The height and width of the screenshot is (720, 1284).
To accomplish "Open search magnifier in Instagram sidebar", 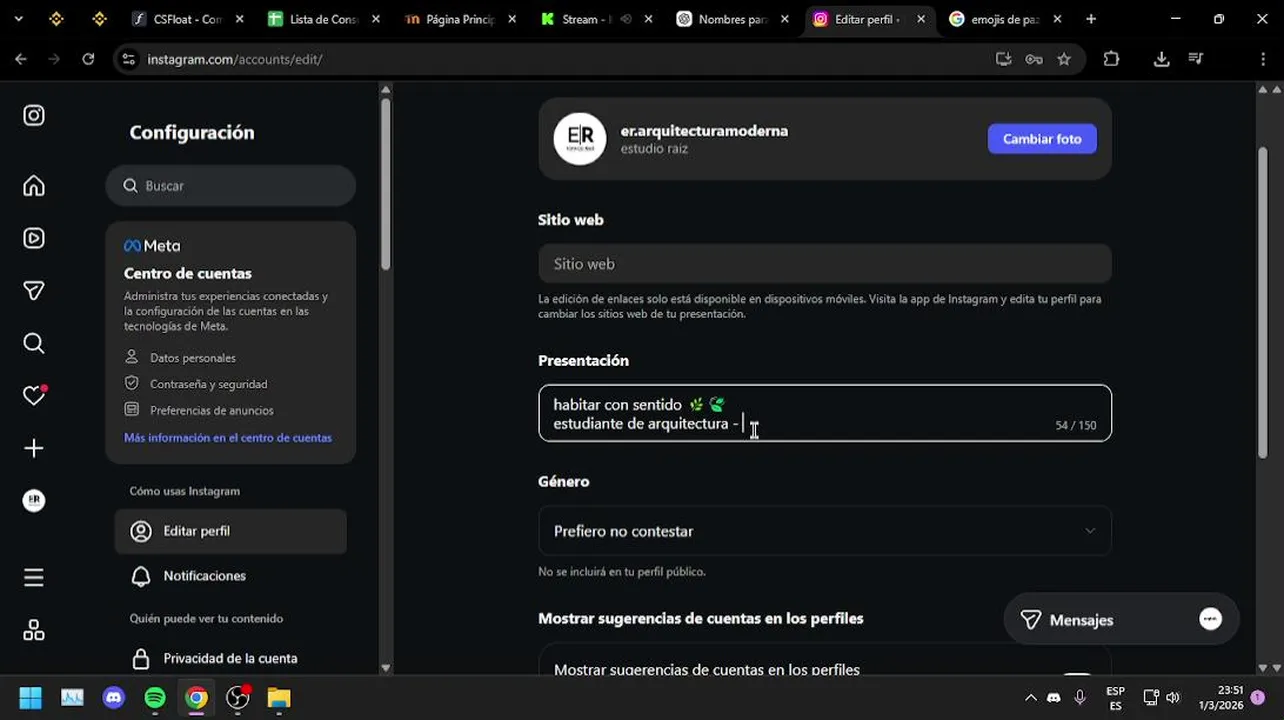I will coord(34,343).
